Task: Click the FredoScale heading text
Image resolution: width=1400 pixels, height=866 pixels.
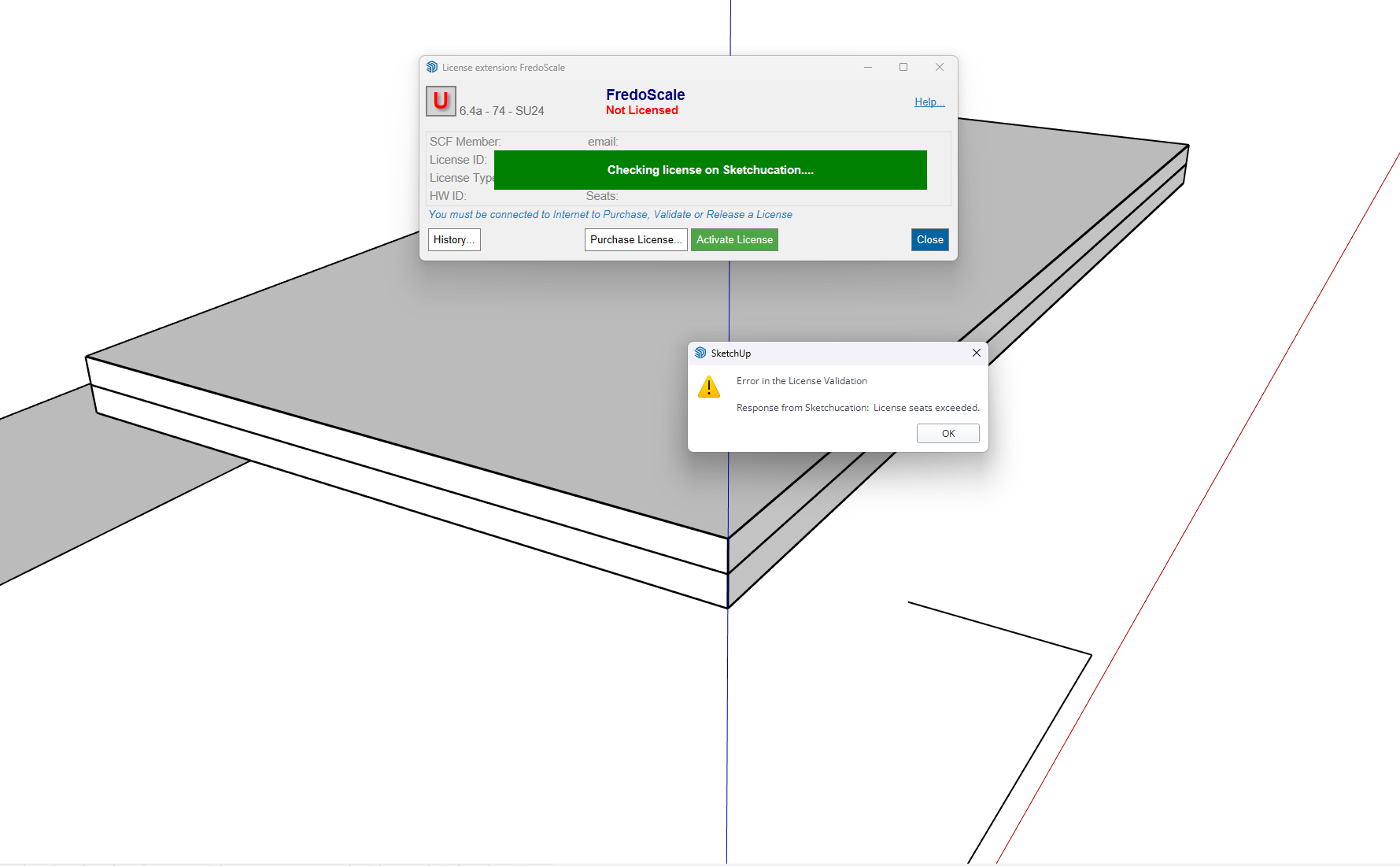Action: point(645,94)
